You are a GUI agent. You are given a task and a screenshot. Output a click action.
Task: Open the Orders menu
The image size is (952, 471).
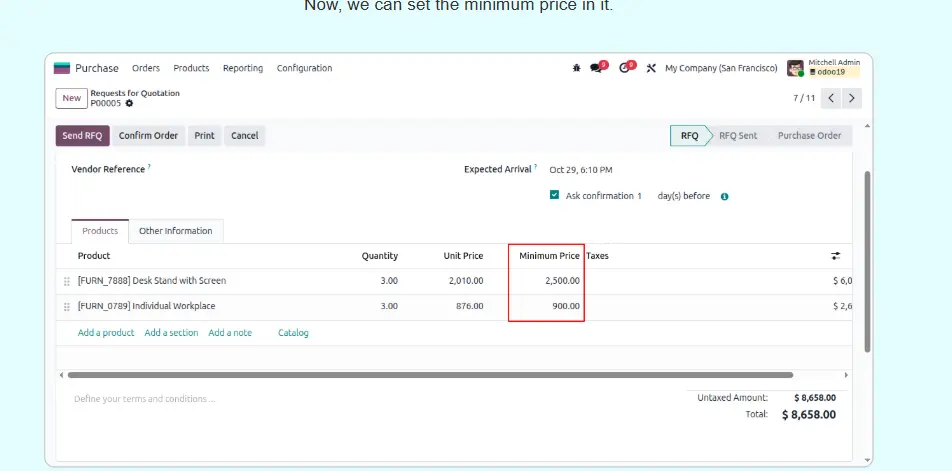pos(146,68)
